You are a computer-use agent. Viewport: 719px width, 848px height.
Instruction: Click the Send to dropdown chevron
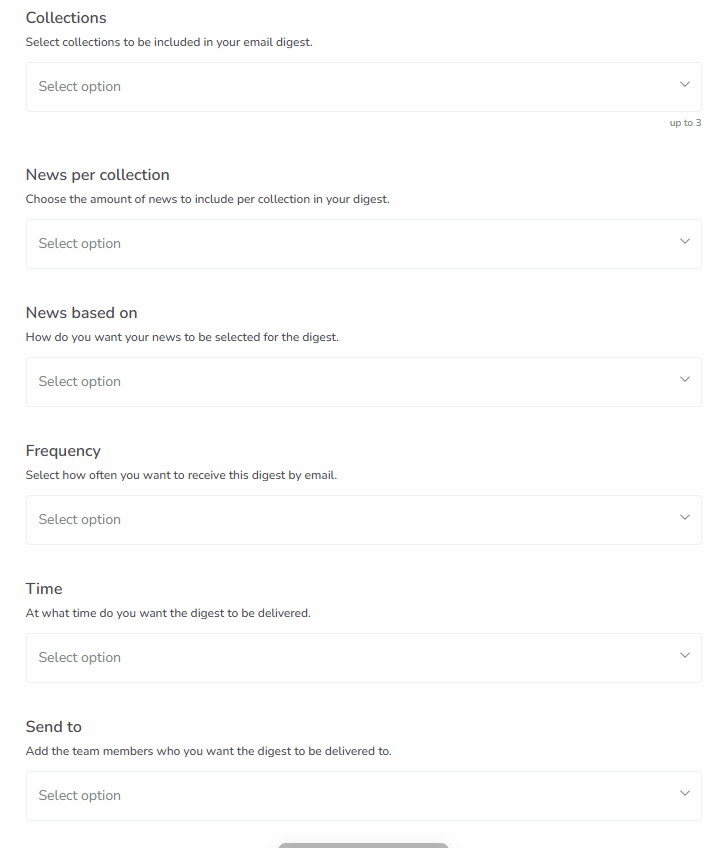pyautogui.click(x=685, y=793)
